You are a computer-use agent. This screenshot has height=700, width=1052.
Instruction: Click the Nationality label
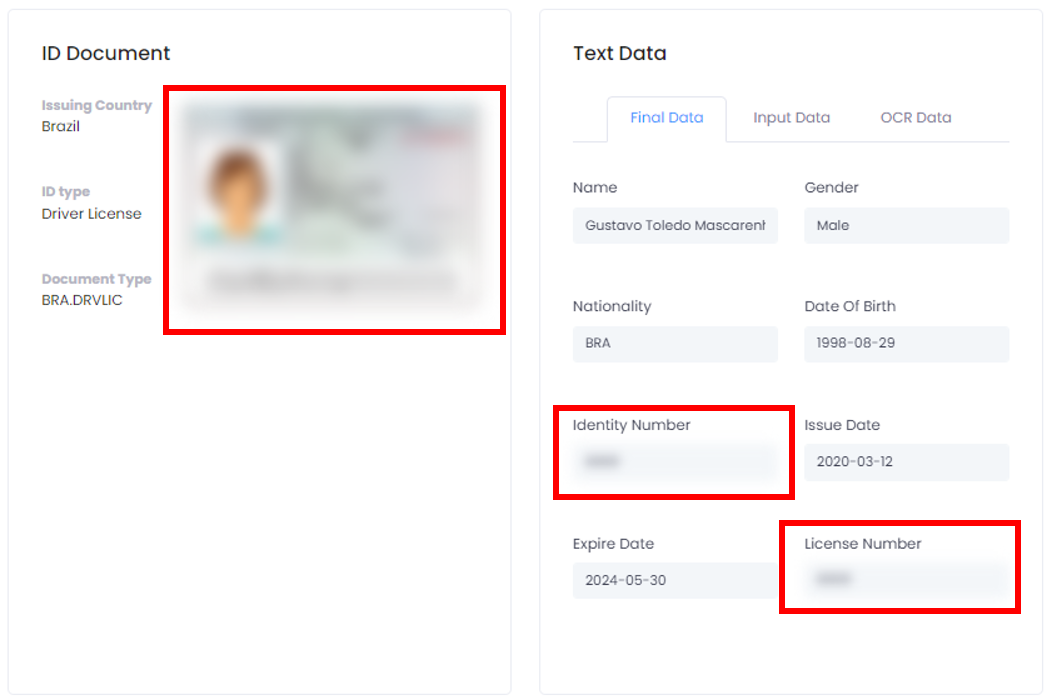pyautogui.click(x=612, y=307)
